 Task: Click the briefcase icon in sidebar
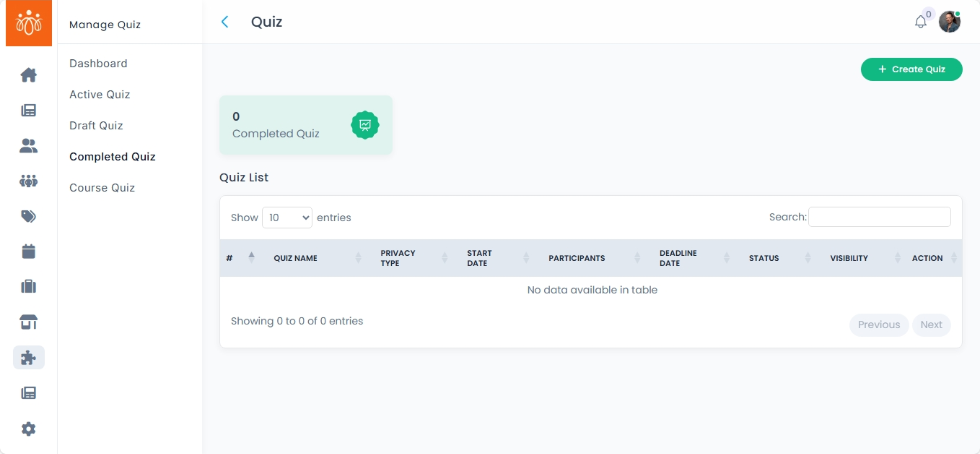[28, 287]
